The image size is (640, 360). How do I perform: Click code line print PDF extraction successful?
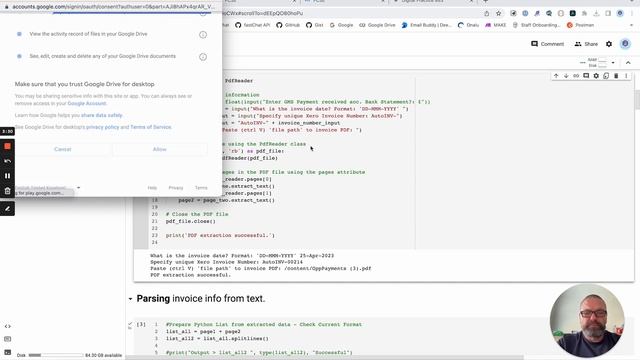point(220,236)
